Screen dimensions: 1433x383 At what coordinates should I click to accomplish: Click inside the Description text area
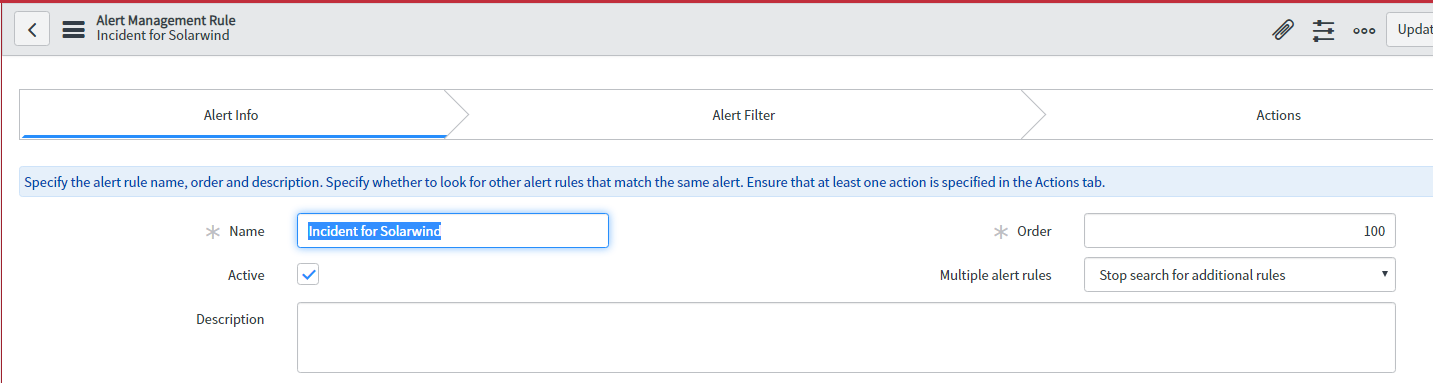[846, 338]
